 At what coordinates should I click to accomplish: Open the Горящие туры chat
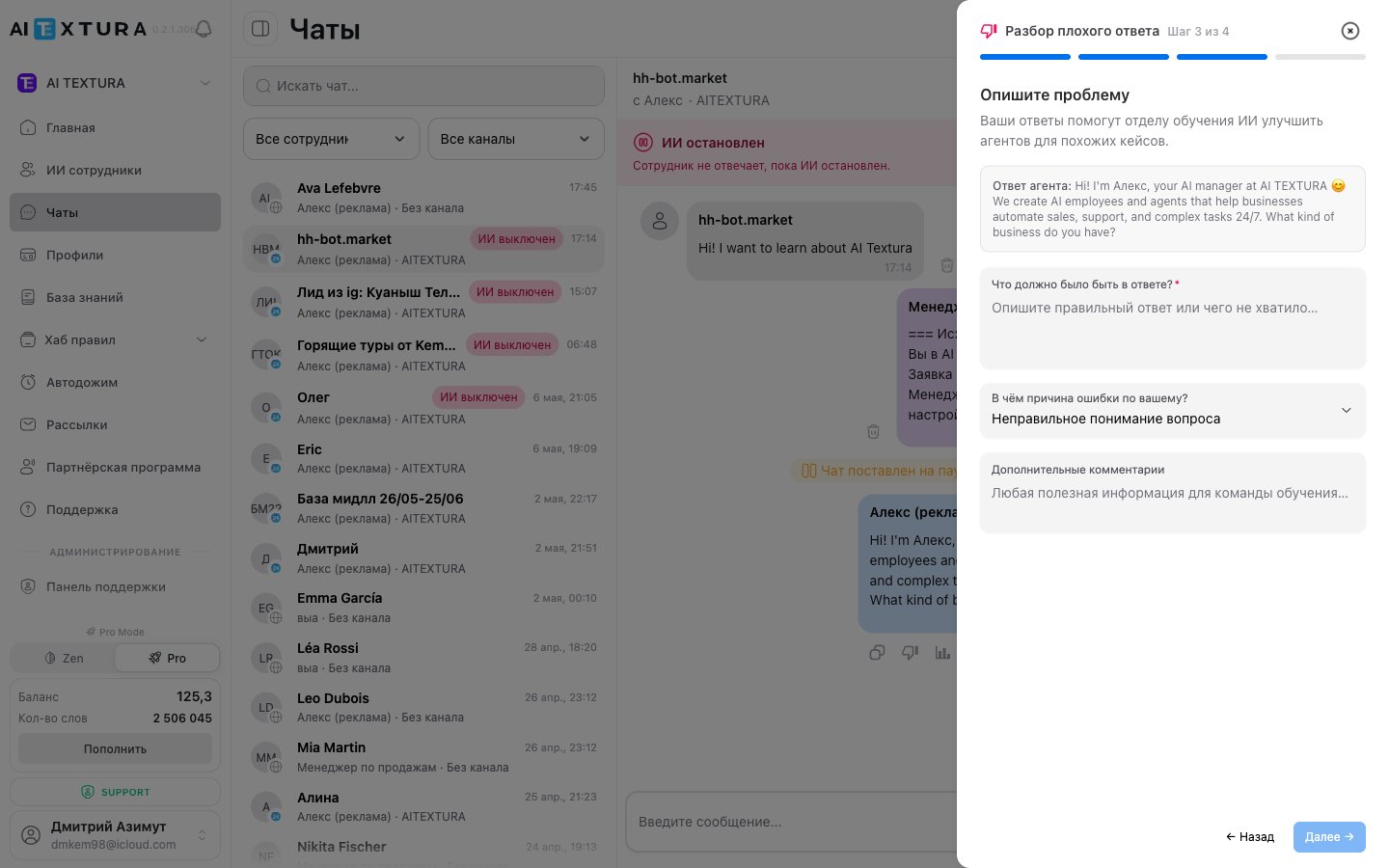(423, 355)
